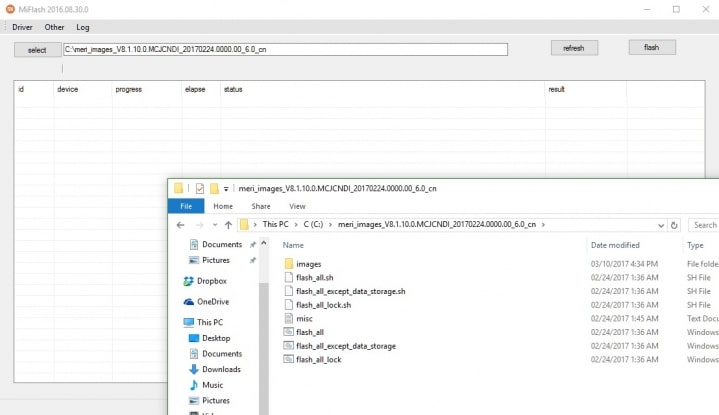
Task: Click the navigation pane scroll up arrow
Action: point(264,243)
